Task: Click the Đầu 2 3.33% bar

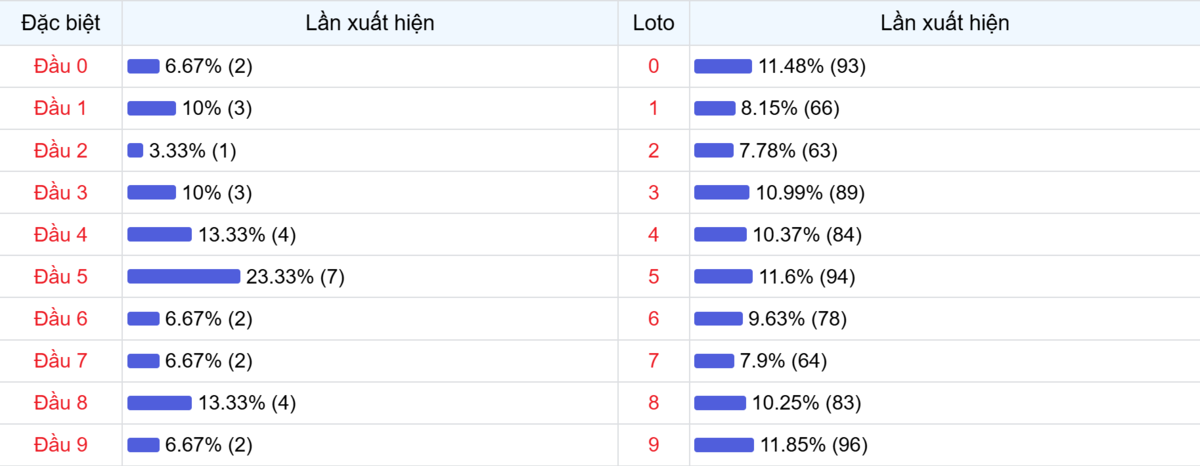Action: (135, 151)
